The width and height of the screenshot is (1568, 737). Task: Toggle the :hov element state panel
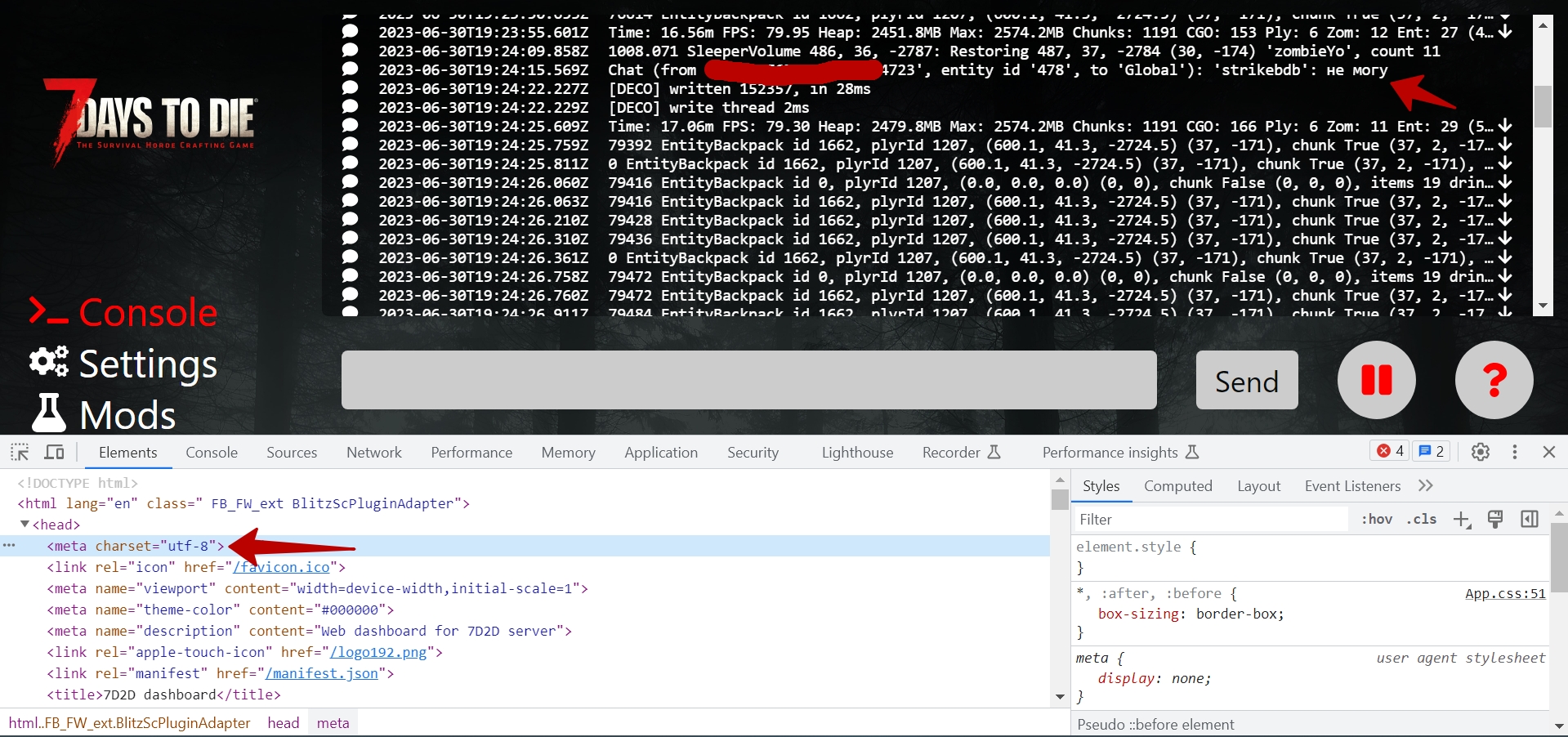pos(1377,520)
